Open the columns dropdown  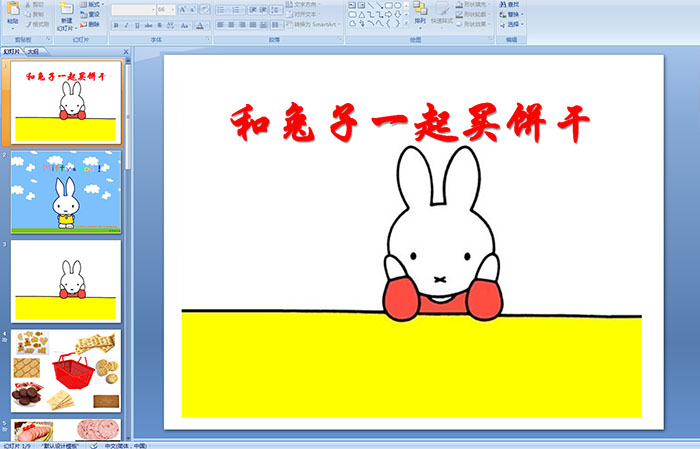277,25
